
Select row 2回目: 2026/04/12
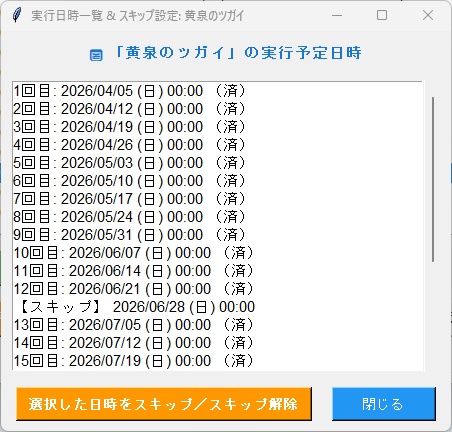coord(217,109)
